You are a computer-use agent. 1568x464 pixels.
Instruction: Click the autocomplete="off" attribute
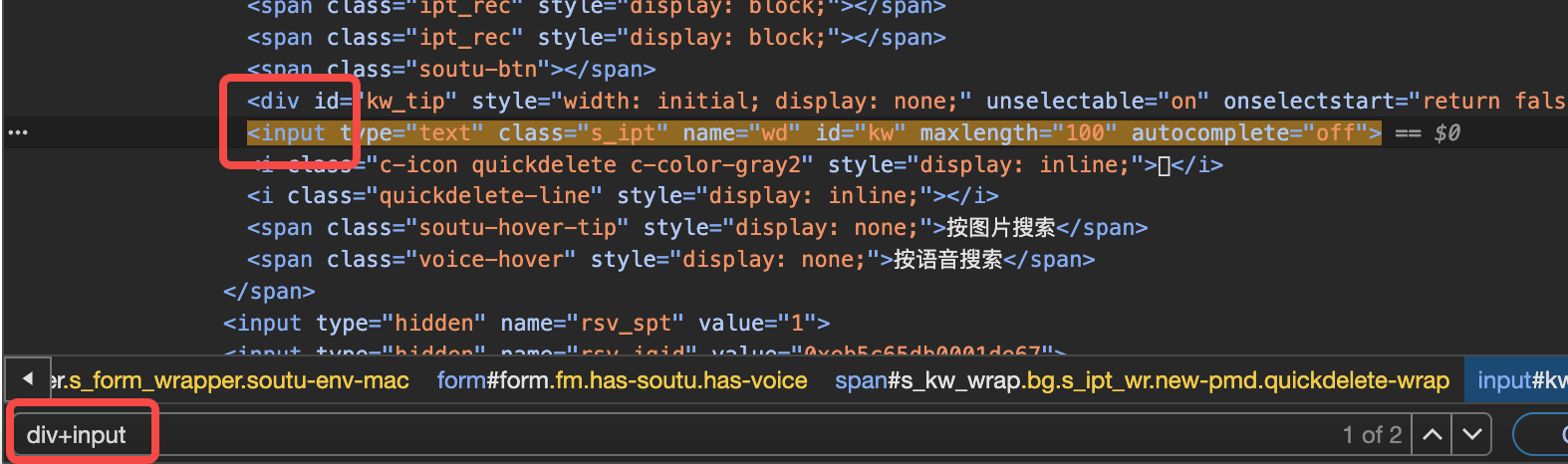(x=1249, y=132)
